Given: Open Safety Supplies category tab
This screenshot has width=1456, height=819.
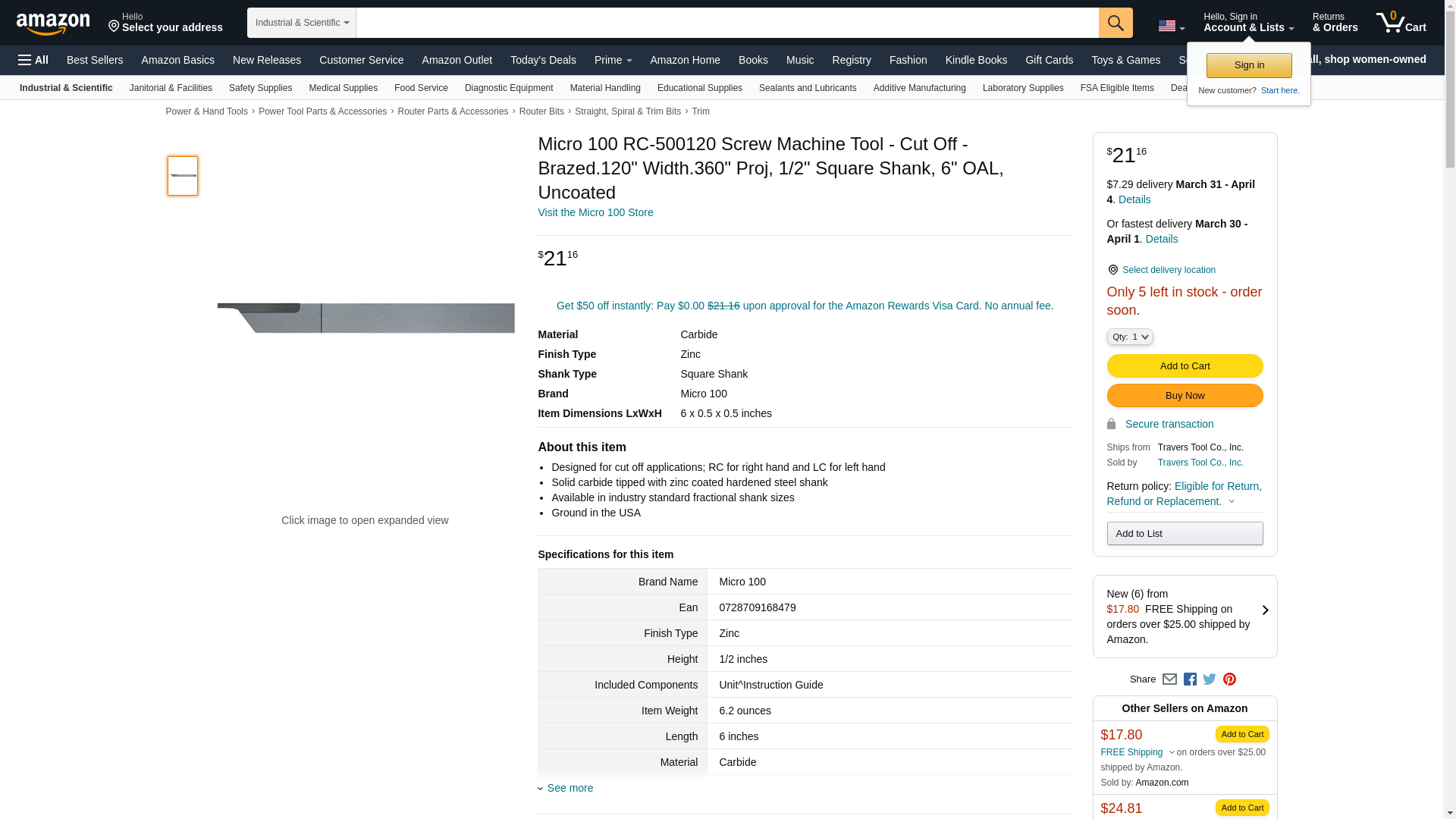Looking at the screenshot, I should point(260,88).
